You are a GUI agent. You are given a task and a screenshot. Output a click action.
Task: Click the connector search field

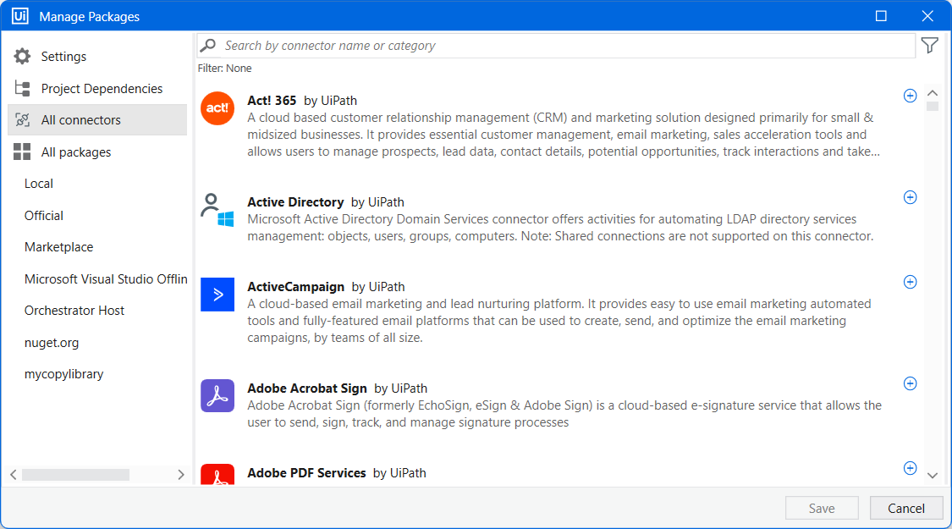point(556,46)
